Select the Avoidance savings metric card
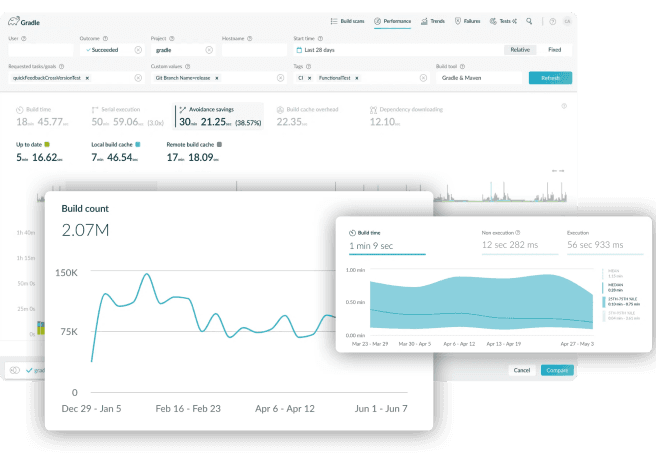Image resolution: width=656 pixels, height=476 pixels. tap(219, 117)
